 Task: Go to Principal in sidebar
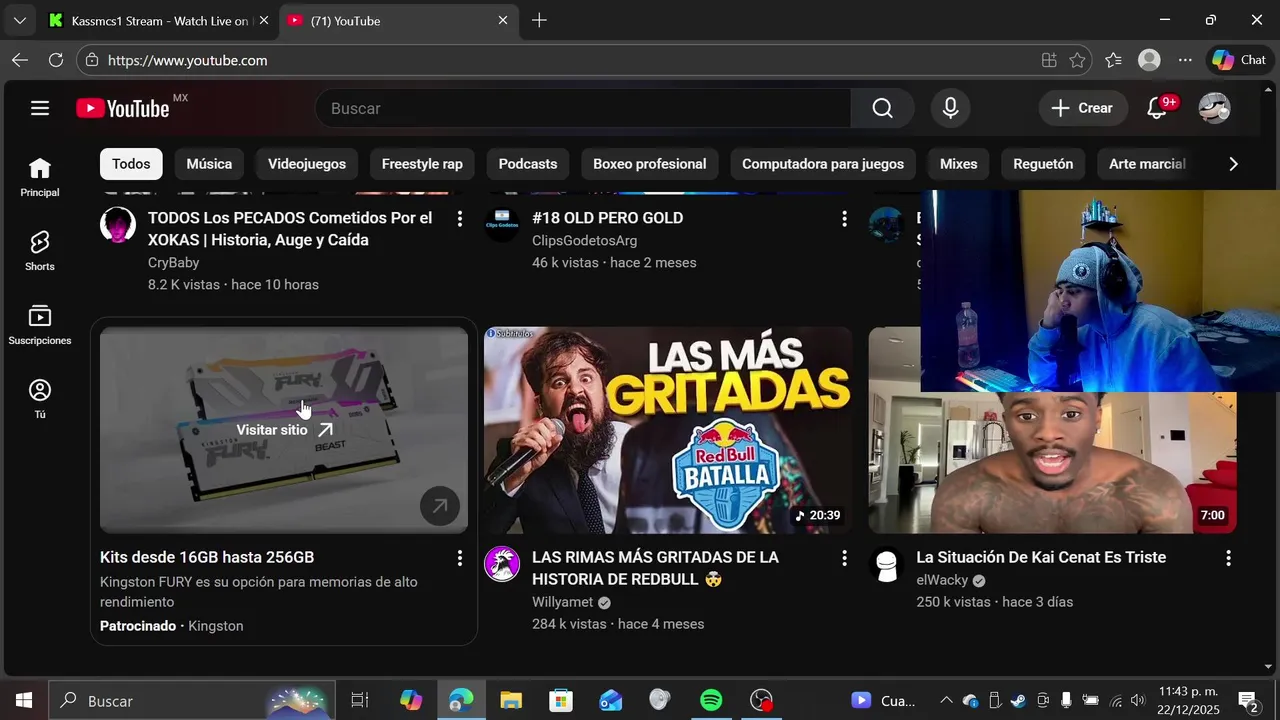point(40,177)
